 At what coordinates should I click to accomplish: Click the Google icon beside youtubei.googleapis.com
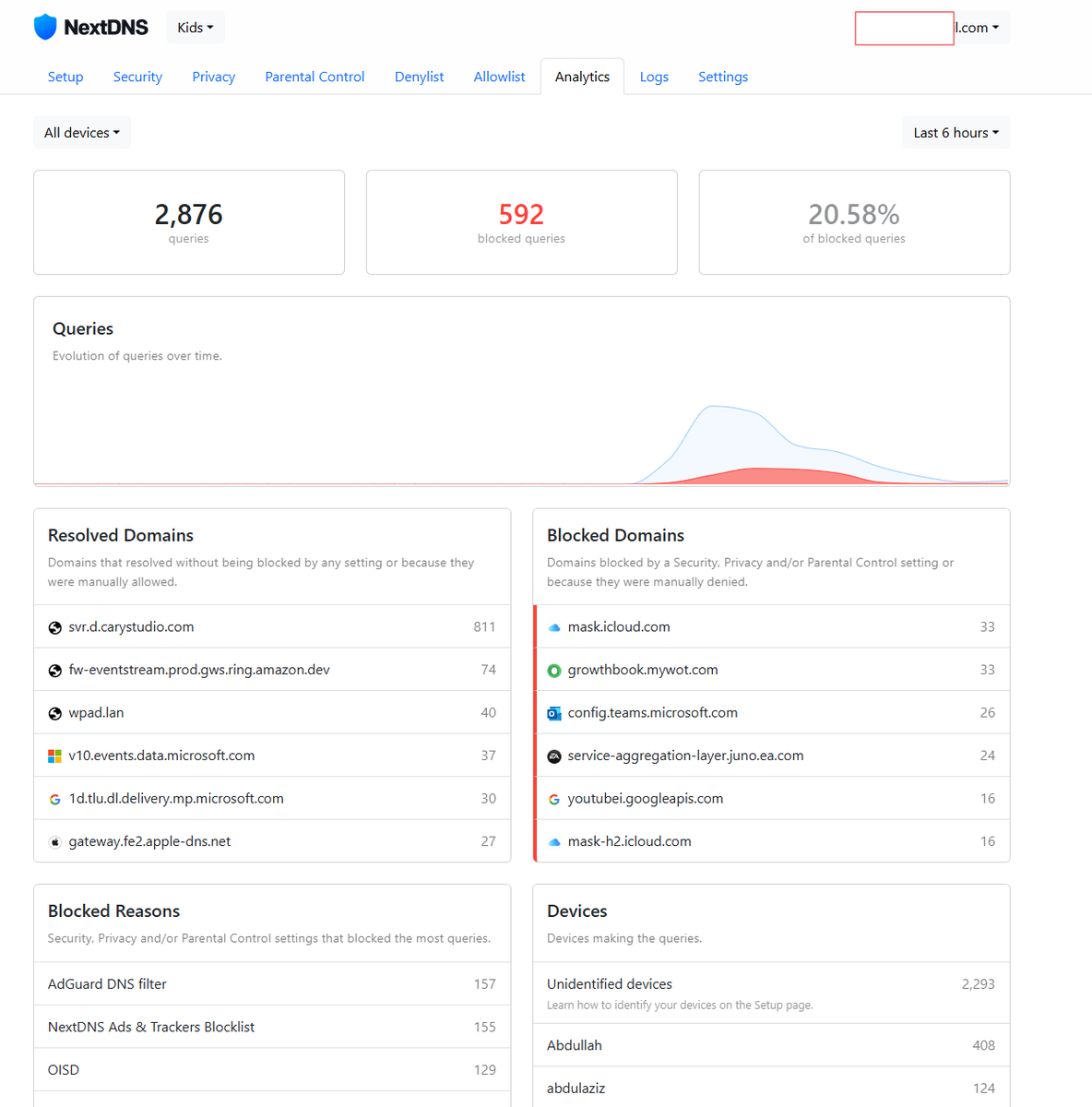pos(554,799)
